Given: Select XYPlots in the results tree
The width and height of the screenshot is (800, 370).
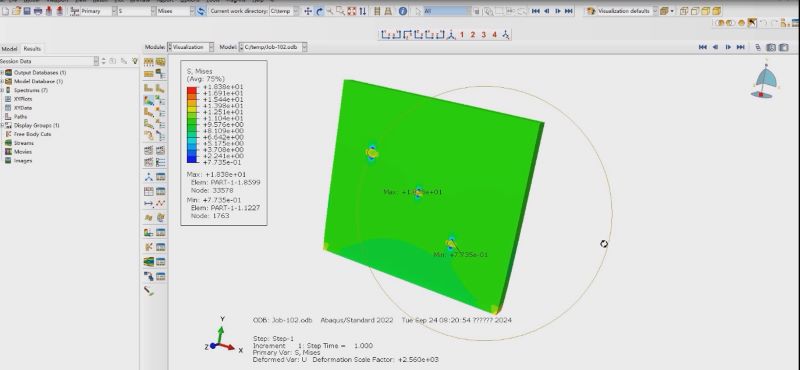Looking at the screenshot, I should [x=22, y=99].
